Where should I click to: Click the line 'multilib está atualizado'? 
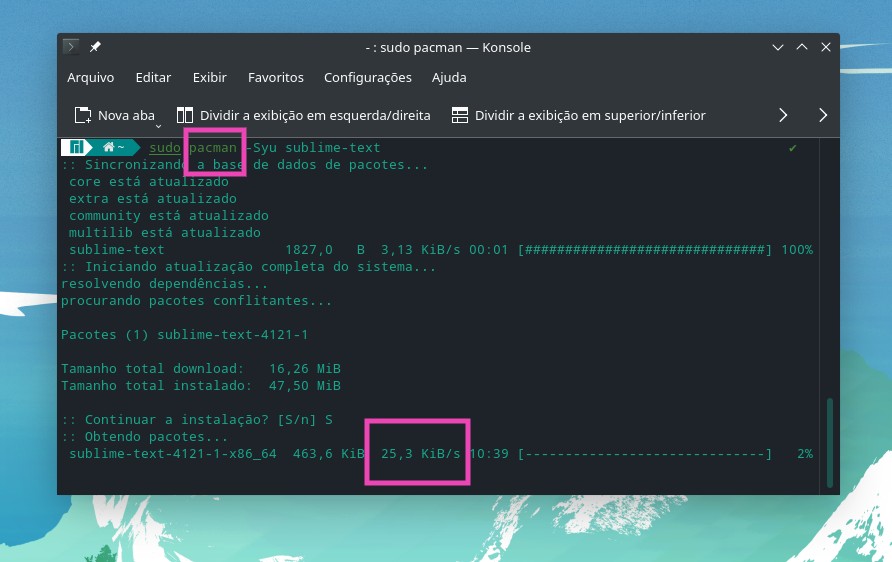point(165,233)
